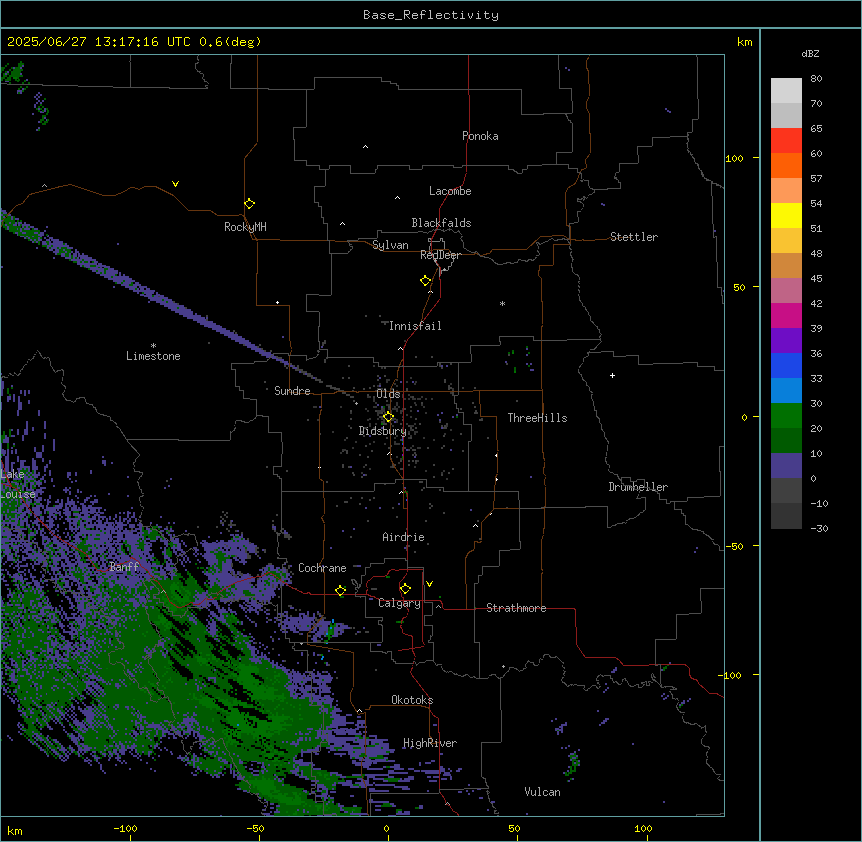The image size is (862, 842).
Task: Click the yellow diamond radar site marker near Olds
Action: coord(388,417)
